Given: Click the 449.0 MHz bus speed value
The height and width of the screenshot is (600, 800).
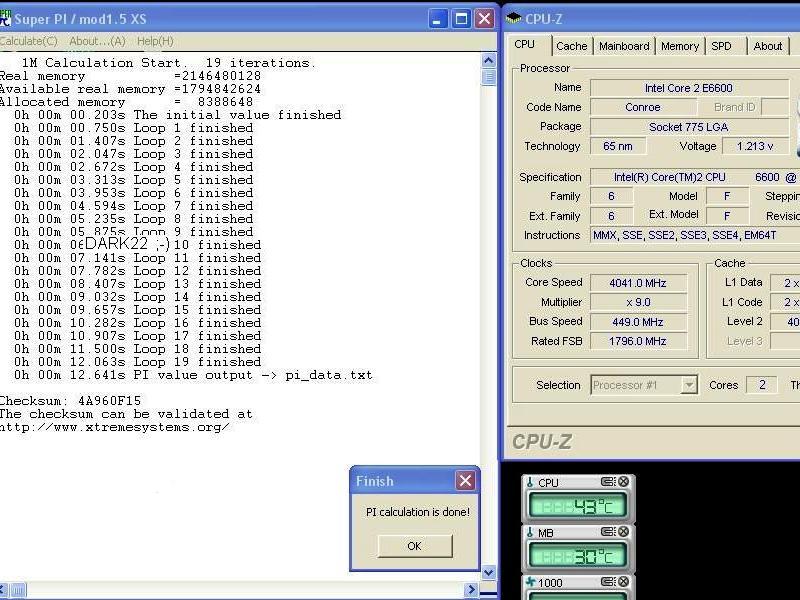Looking at the screenshot, I should click(638, 322).
